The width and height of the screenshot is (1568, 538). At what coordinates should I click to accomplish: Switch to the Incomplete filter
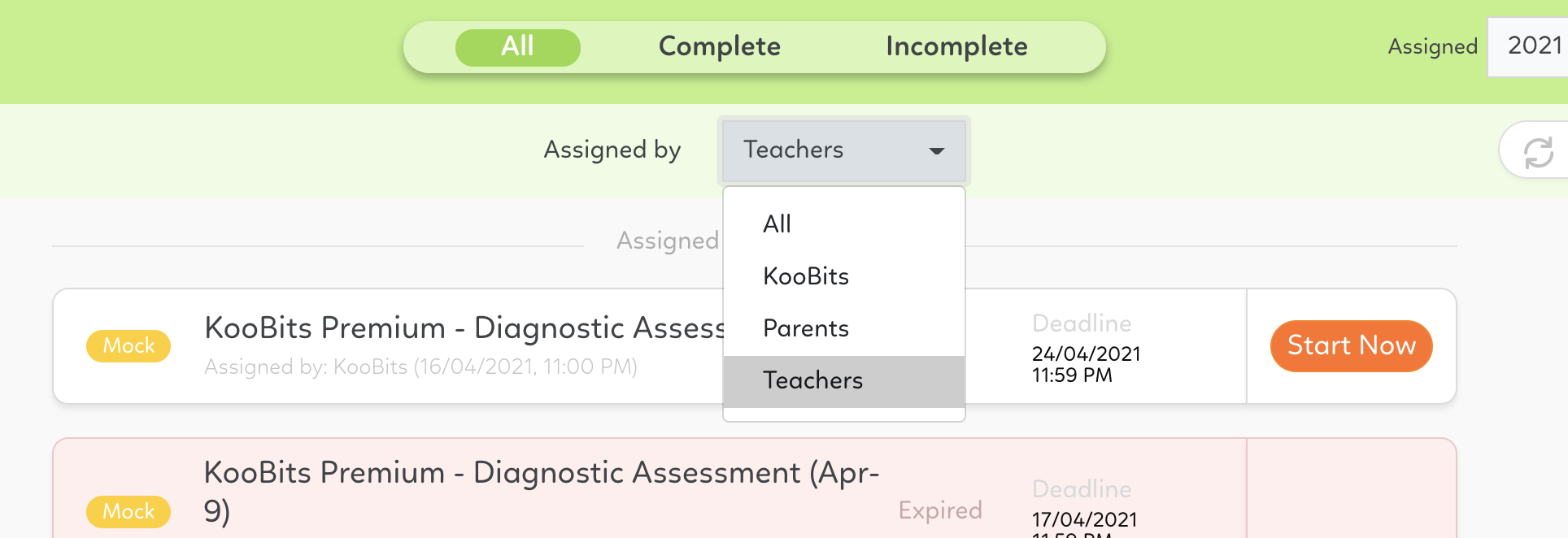(956, 47)
